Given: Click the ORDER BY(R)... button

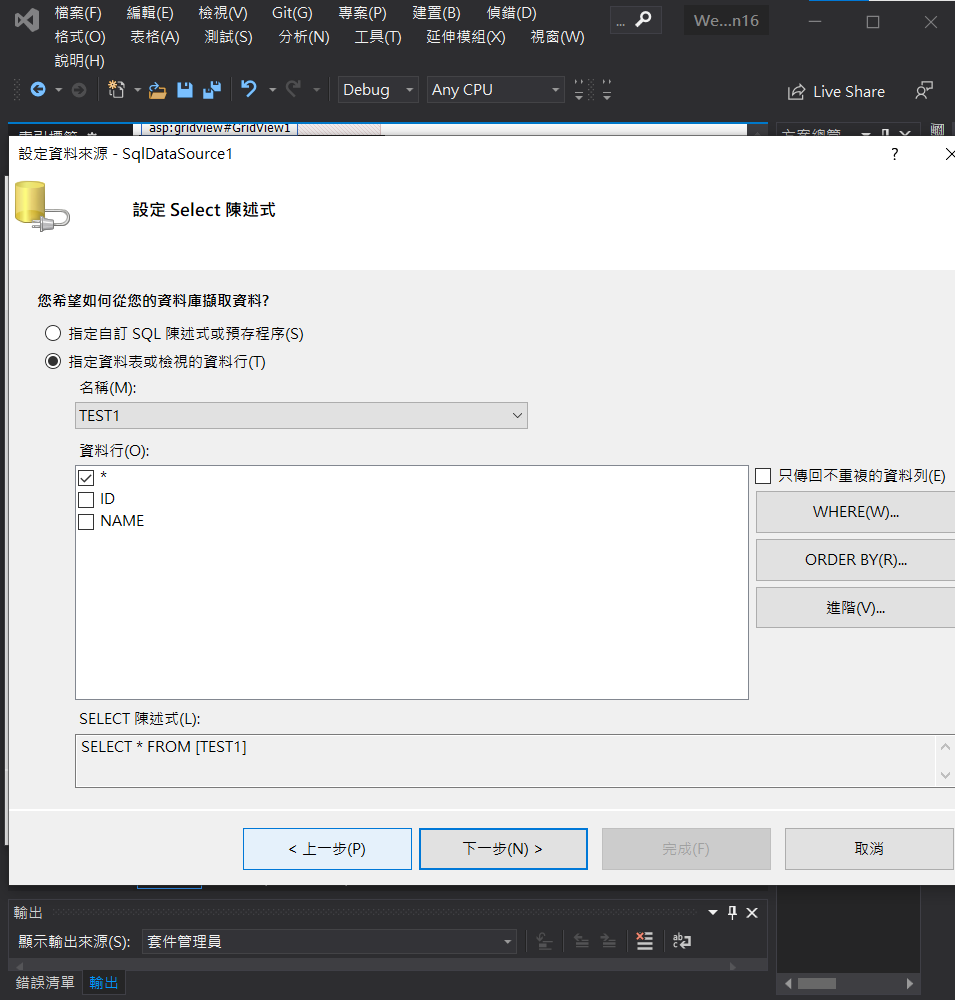Looking at the screenshot, I should tap(855, 560).
